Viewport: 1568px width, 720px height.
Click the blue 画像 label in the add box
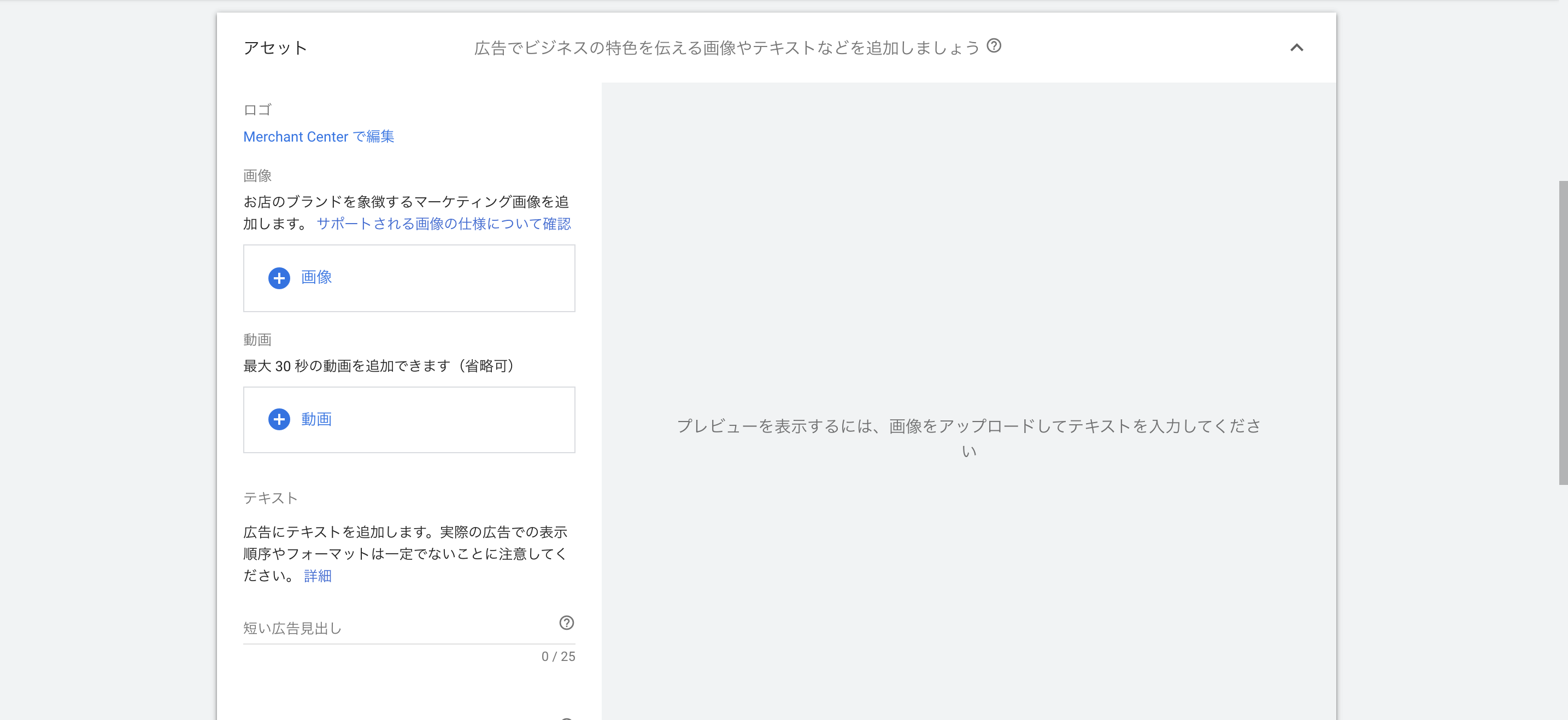pos(316,277)
